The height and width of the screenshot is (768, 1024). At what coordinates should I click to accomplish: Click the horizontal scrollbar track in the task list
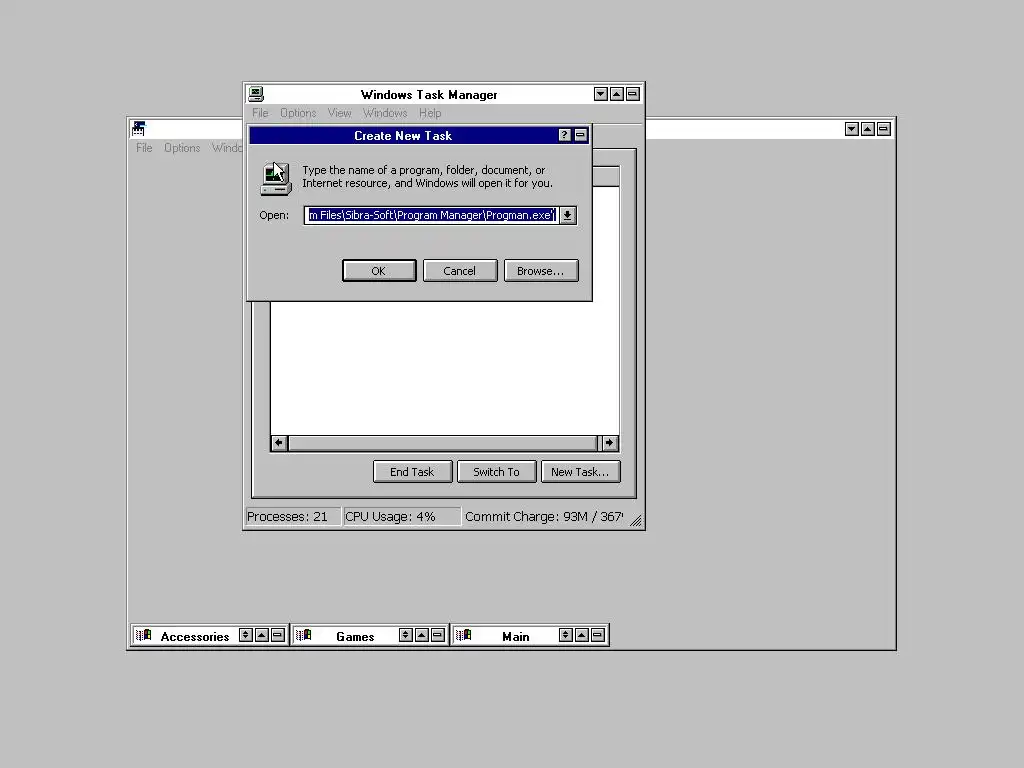pos(443,443)
